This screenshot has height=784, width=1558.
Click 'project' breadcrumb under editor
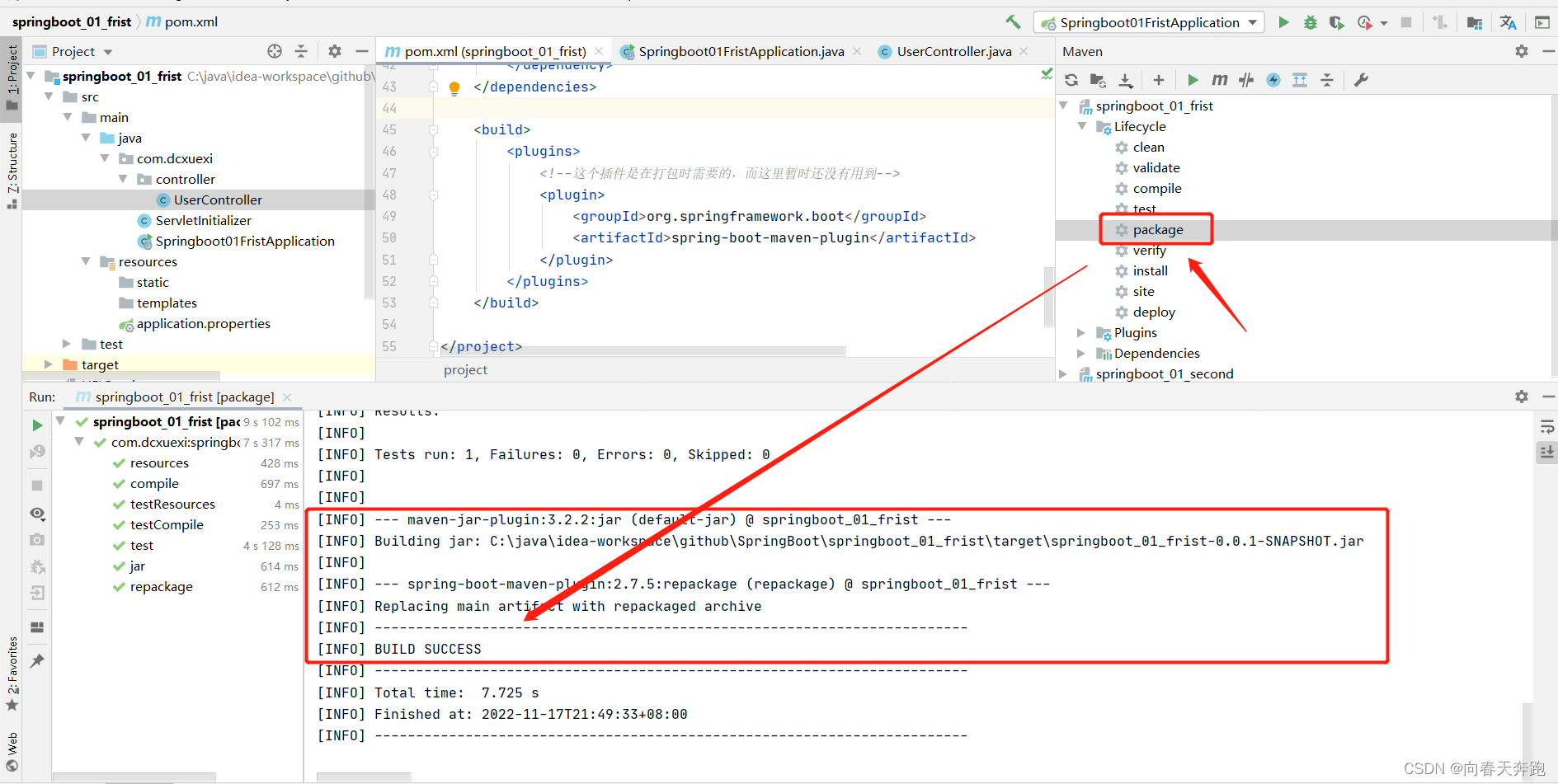tap(465, 369)
